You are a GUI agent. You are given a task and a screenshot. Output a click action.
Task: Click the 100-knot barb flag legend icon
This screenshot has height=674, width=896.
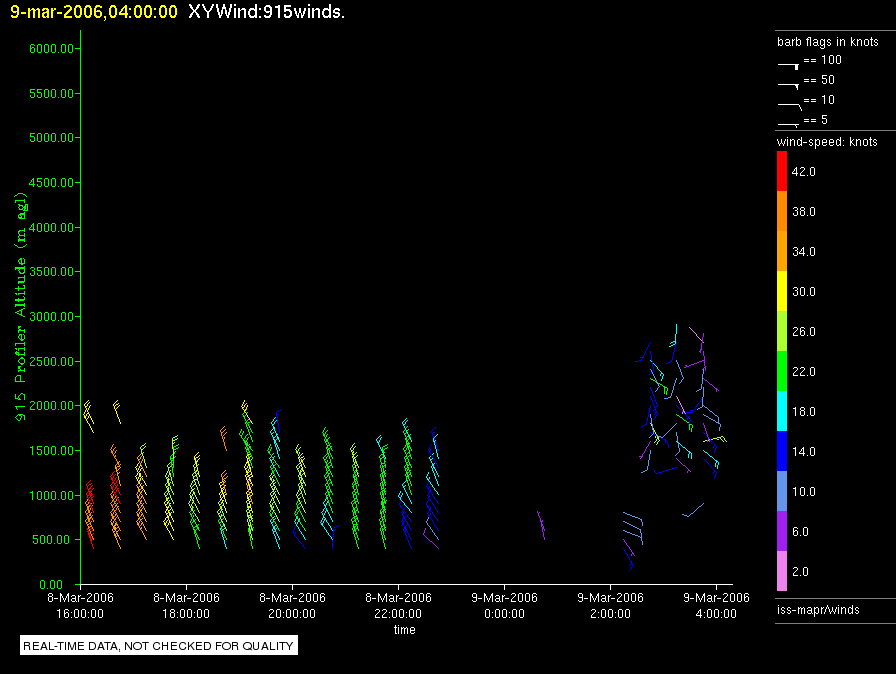coord(789,64)
